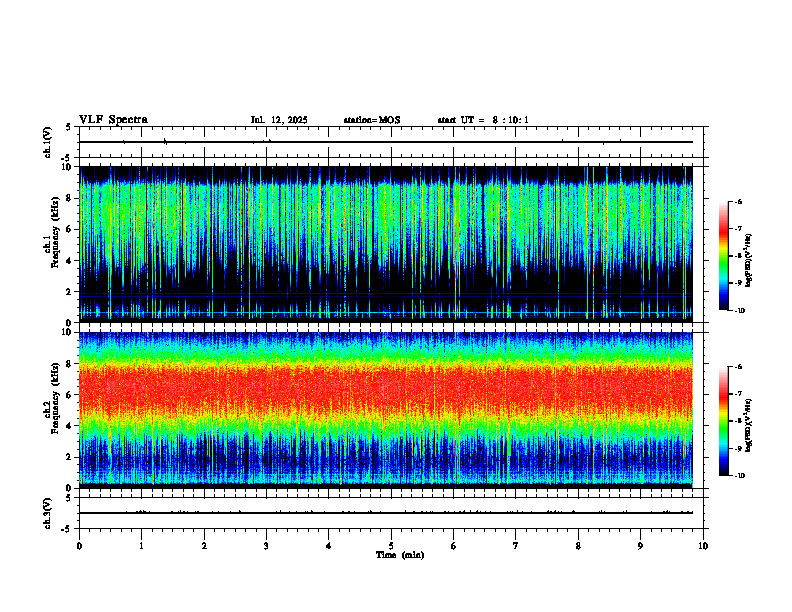Image resolution: width=792 pixels, height=612 pixels.
Task: Click the 'start UT = 8:10:1' label
Action: pyautogui.click(x=483, y=120)
